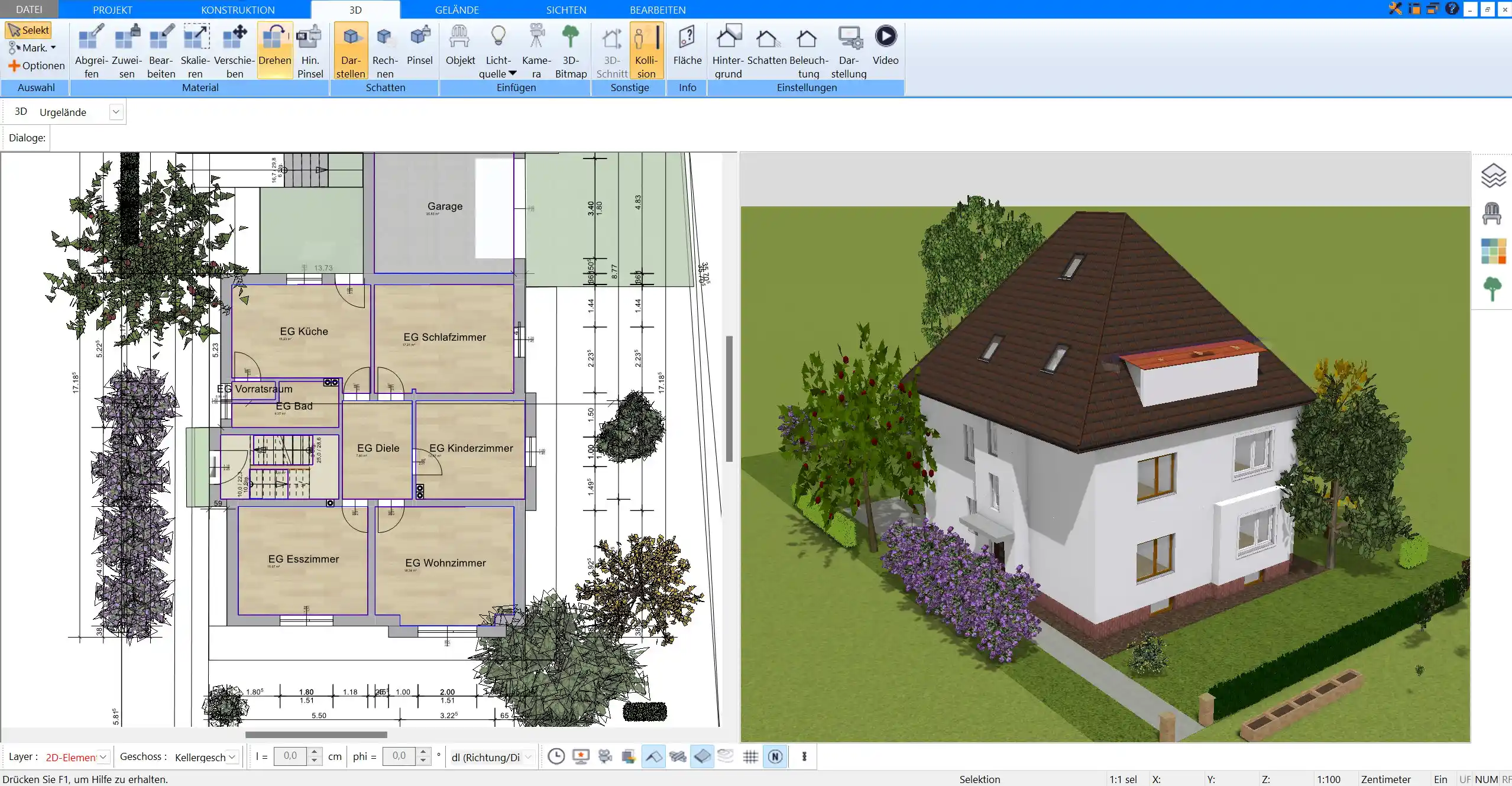Screen dimensions: 1512x786
Task: Switch to the SICHTEN tab
Action: (566, 9)
